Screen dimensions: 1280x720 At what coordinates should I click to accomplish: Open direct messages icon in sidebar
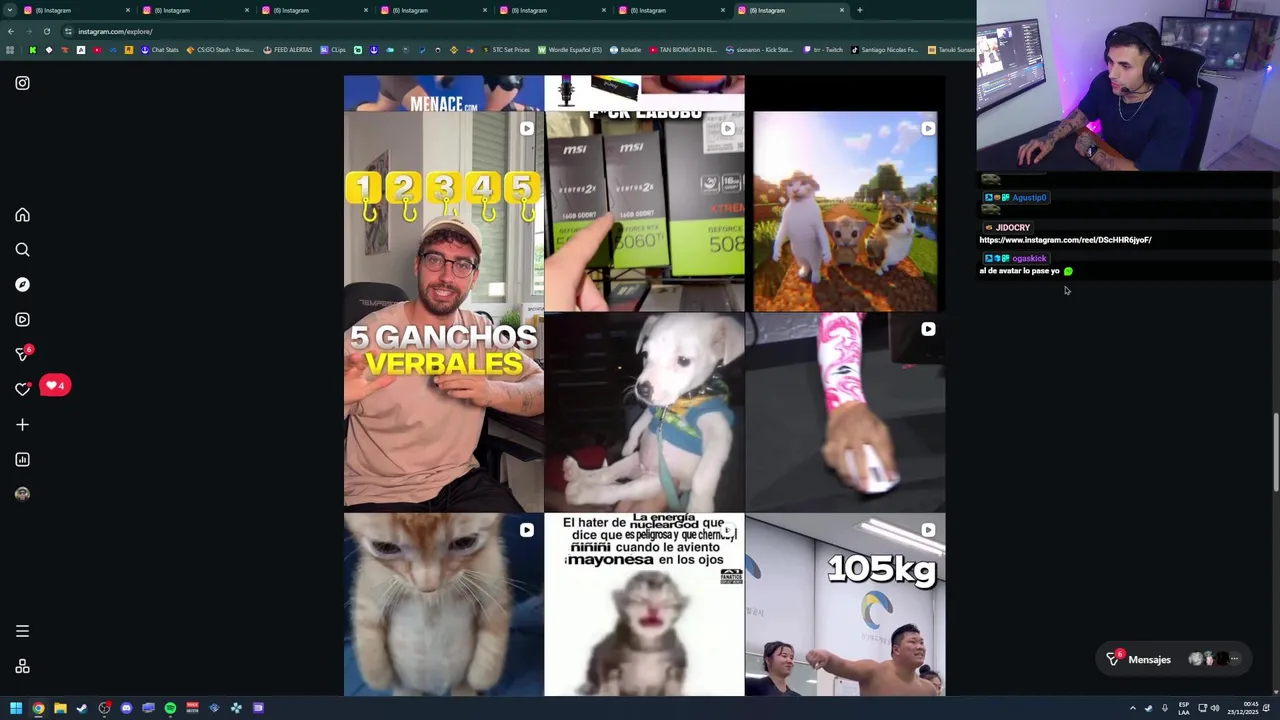point(22,354)
